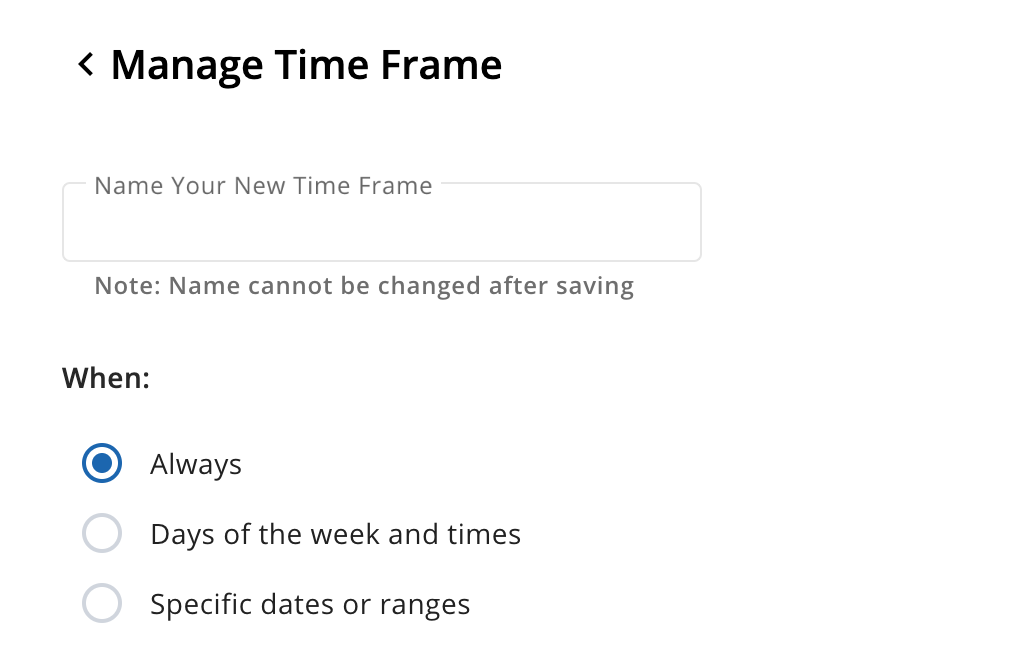This screenshot has width=1034, height=664.
Task: Select the Always radio button
Action: (x=102, y=464)
